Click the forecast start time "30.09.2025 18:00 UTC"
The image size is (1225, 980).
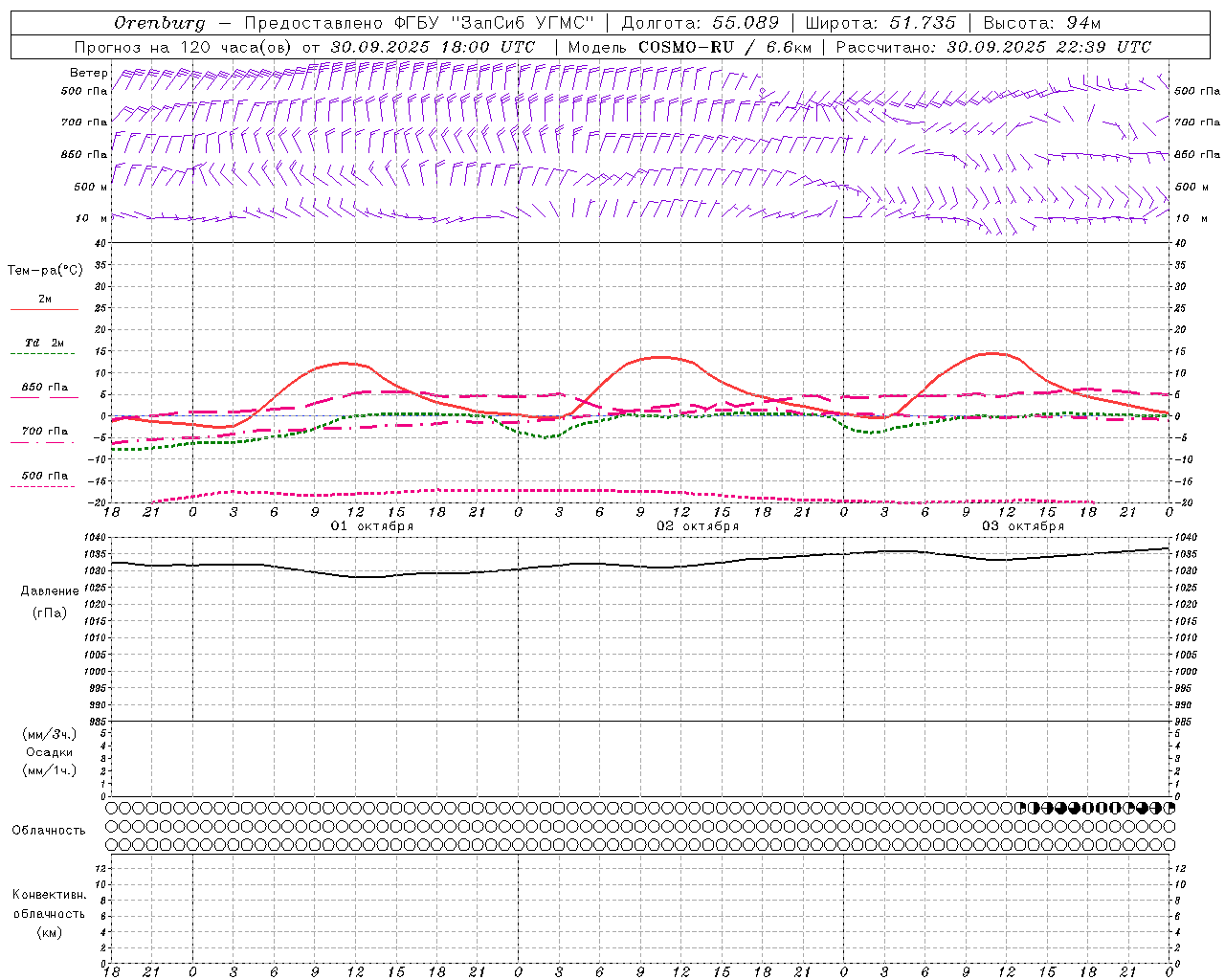pos(433,47)
